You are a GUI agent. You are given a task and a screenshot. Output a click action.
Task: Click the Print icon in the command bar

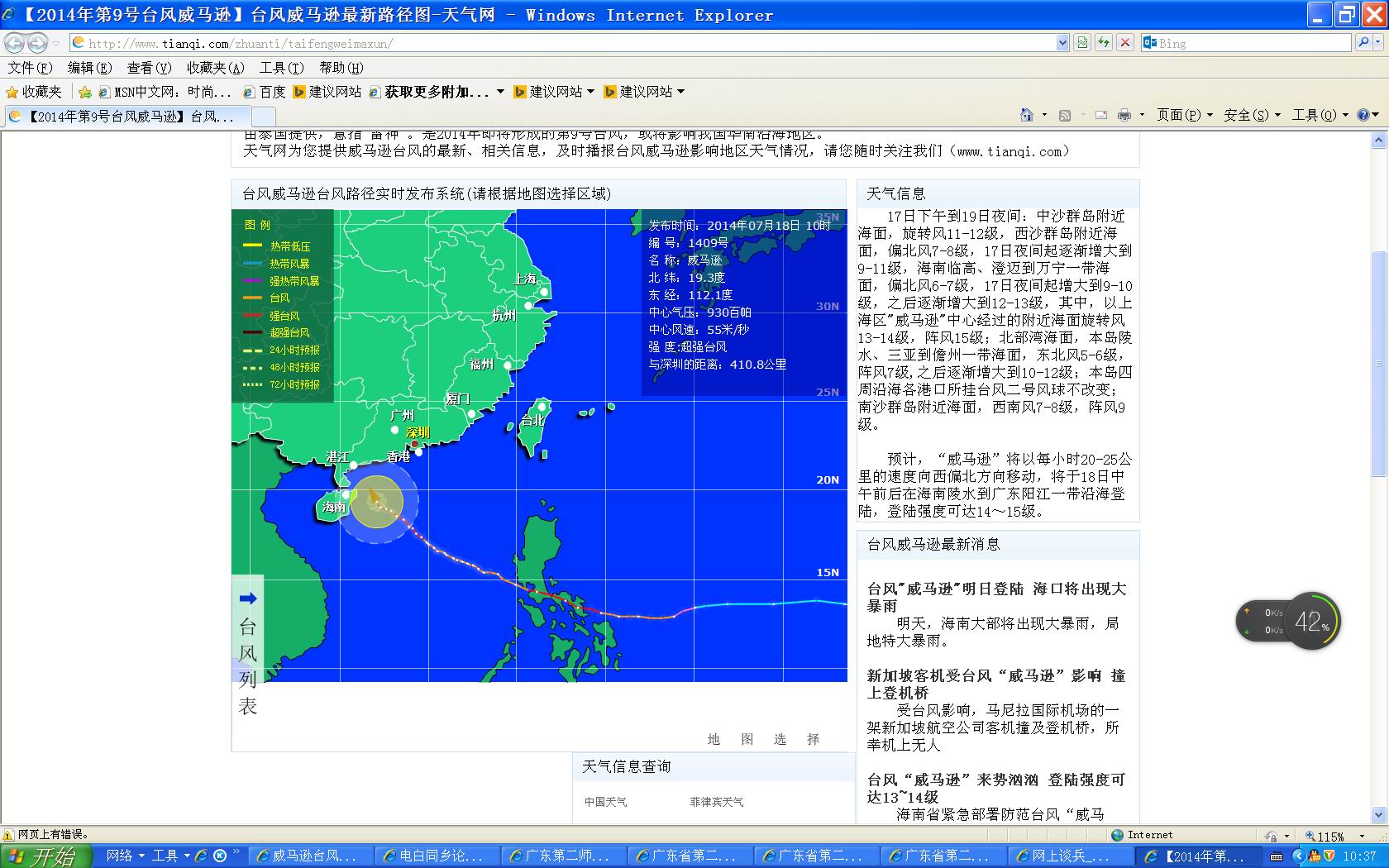(x=1124, y=116)
